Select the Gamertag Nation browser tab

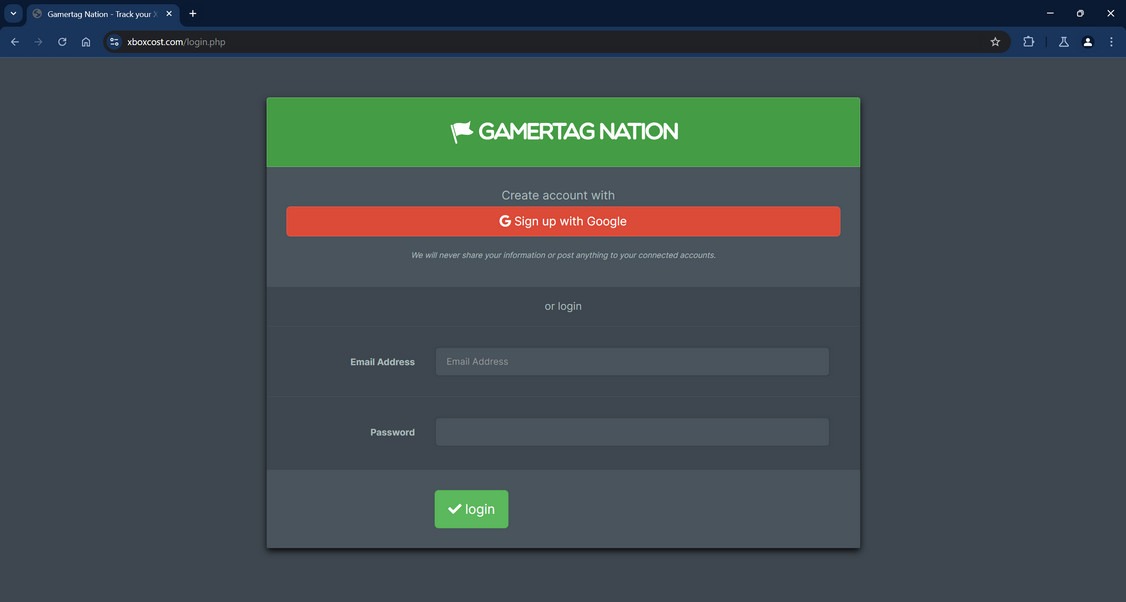pos(103,14)
